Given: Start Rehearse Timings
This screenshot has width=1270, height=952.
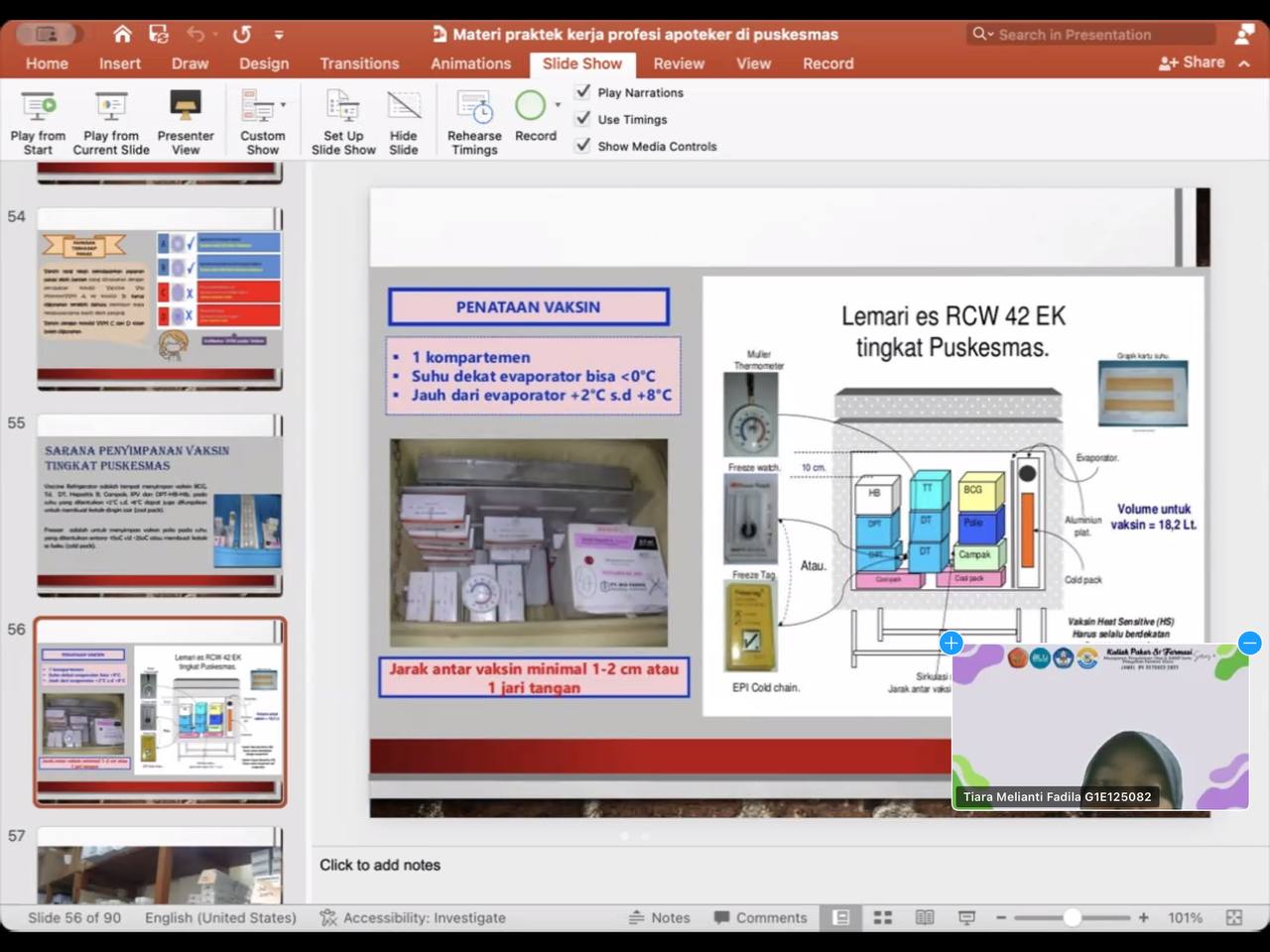Looking at the screenshot, I should click(474, 107).
